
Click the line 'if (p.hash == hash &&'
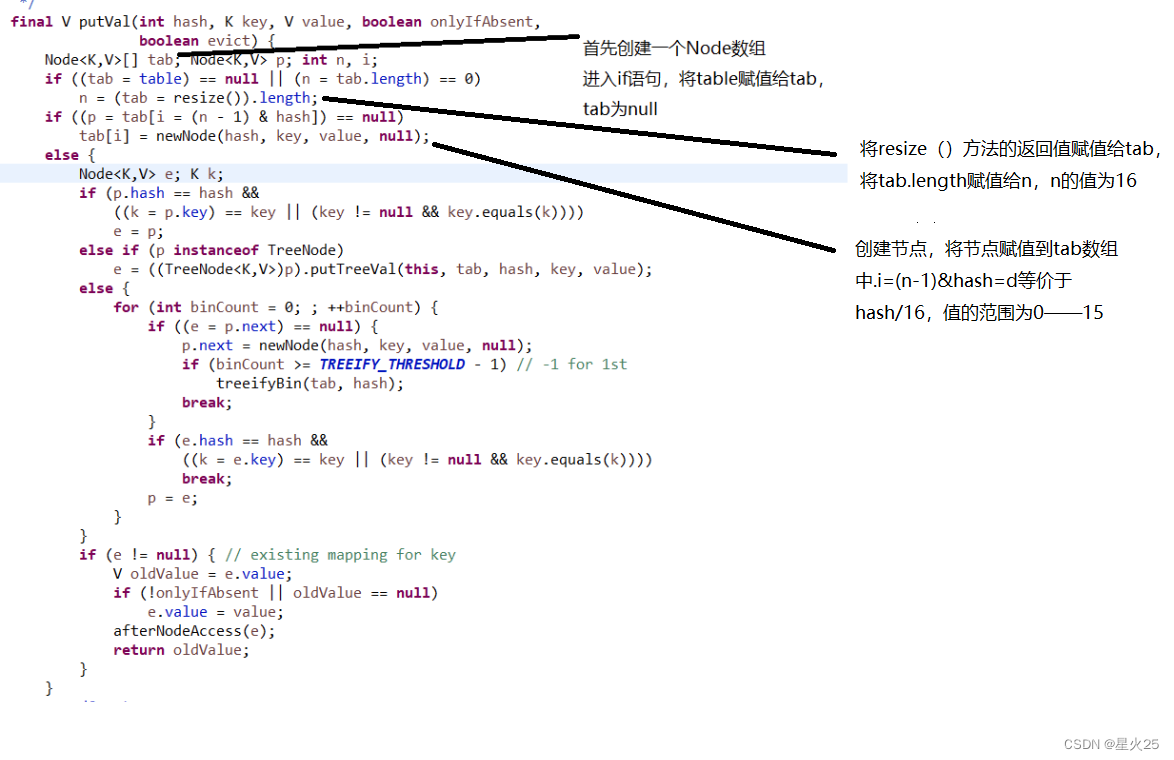(x=169, y=193)
